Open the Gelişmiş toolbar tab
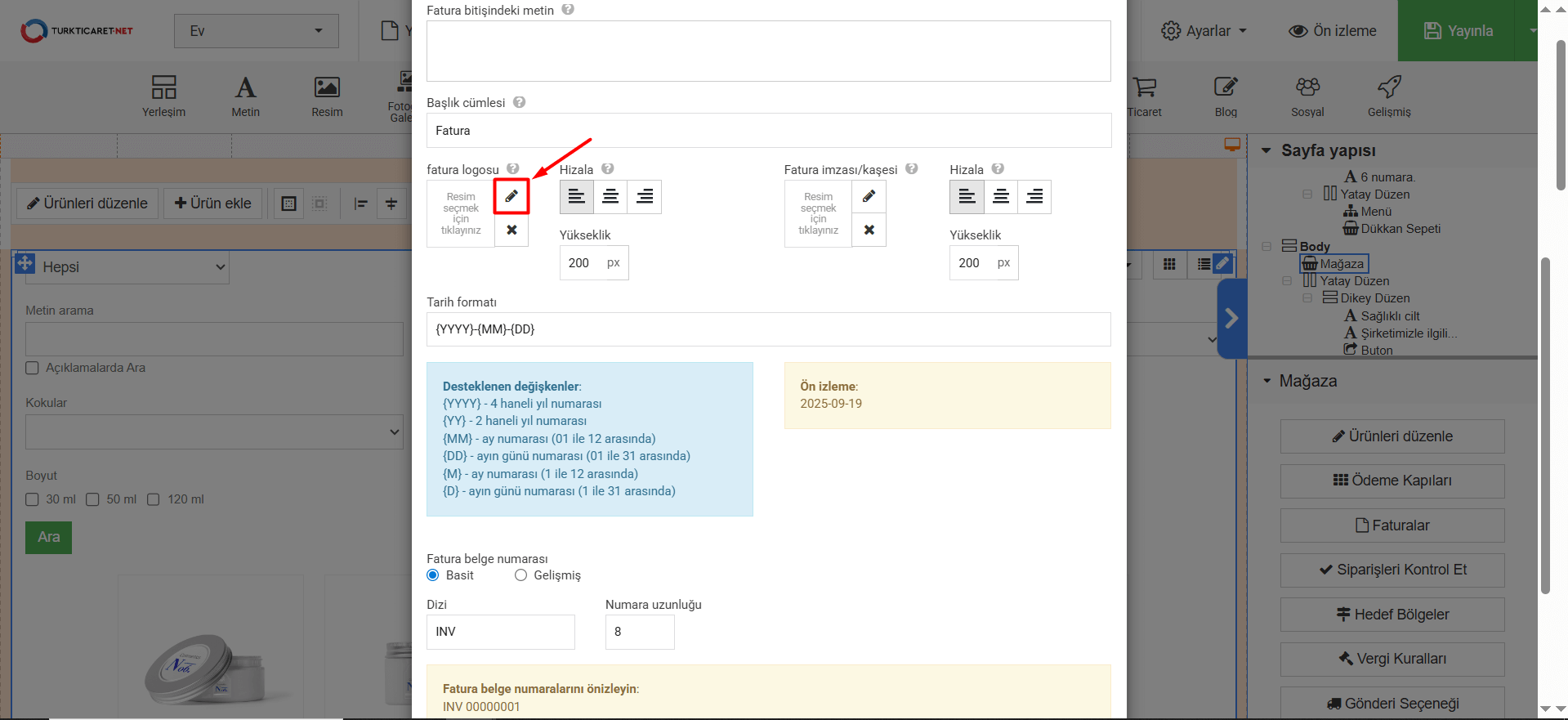This screenshot has height=720, width=1568. (1388, 96)
